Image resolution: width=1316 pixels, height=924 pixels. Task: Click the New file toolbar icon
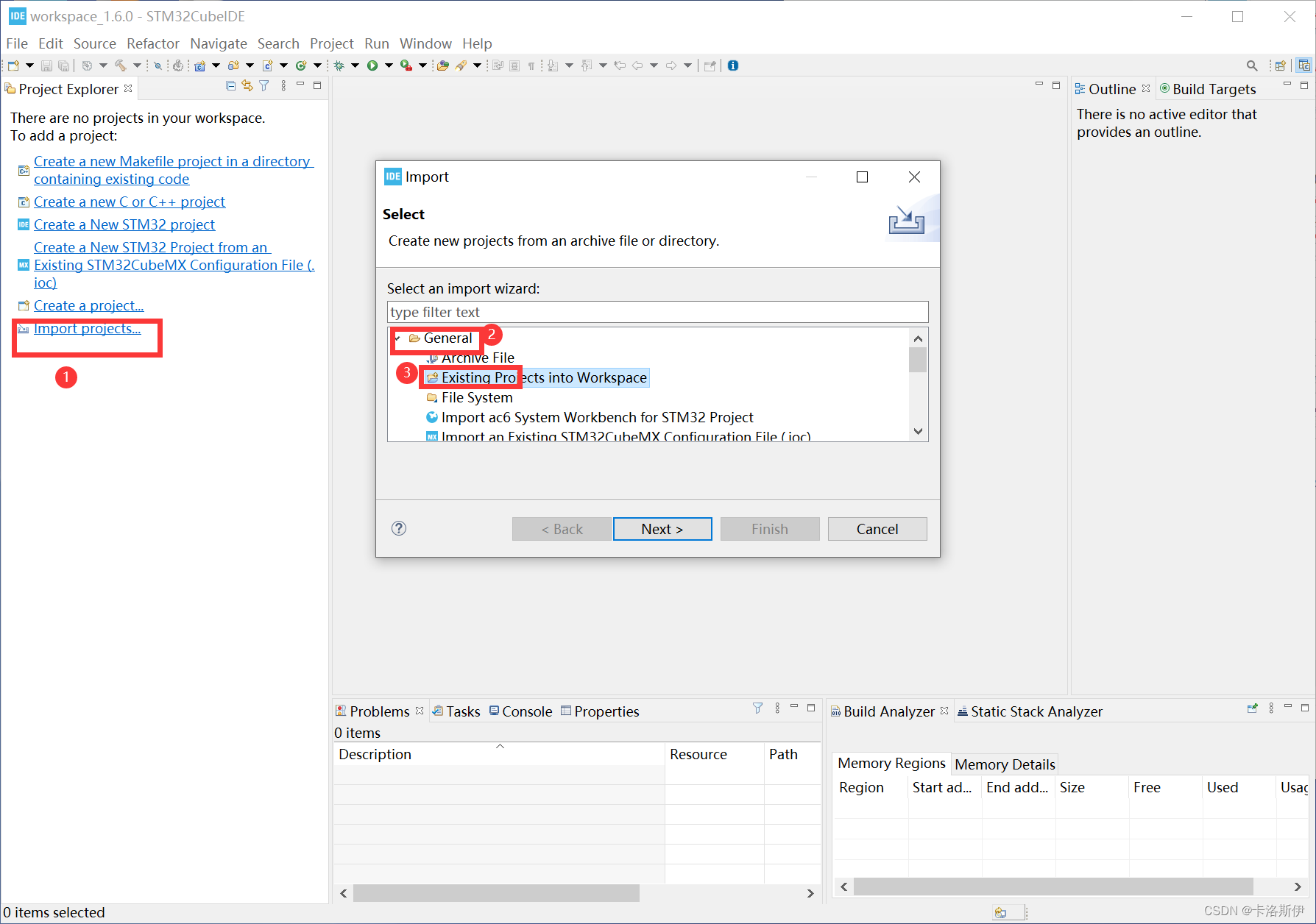click(13, 65)
